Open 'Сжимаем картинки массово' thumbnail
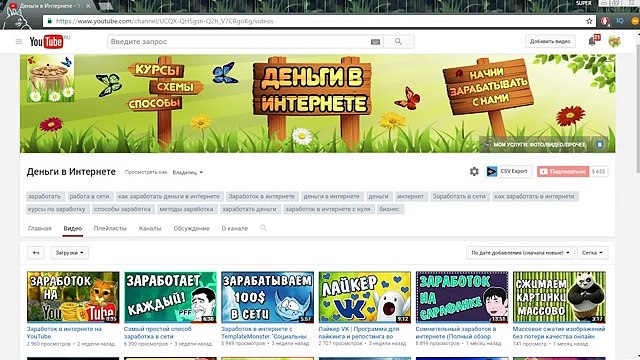Image resolution: width=640 pixels, height=360 pixels. coord(559,297)
